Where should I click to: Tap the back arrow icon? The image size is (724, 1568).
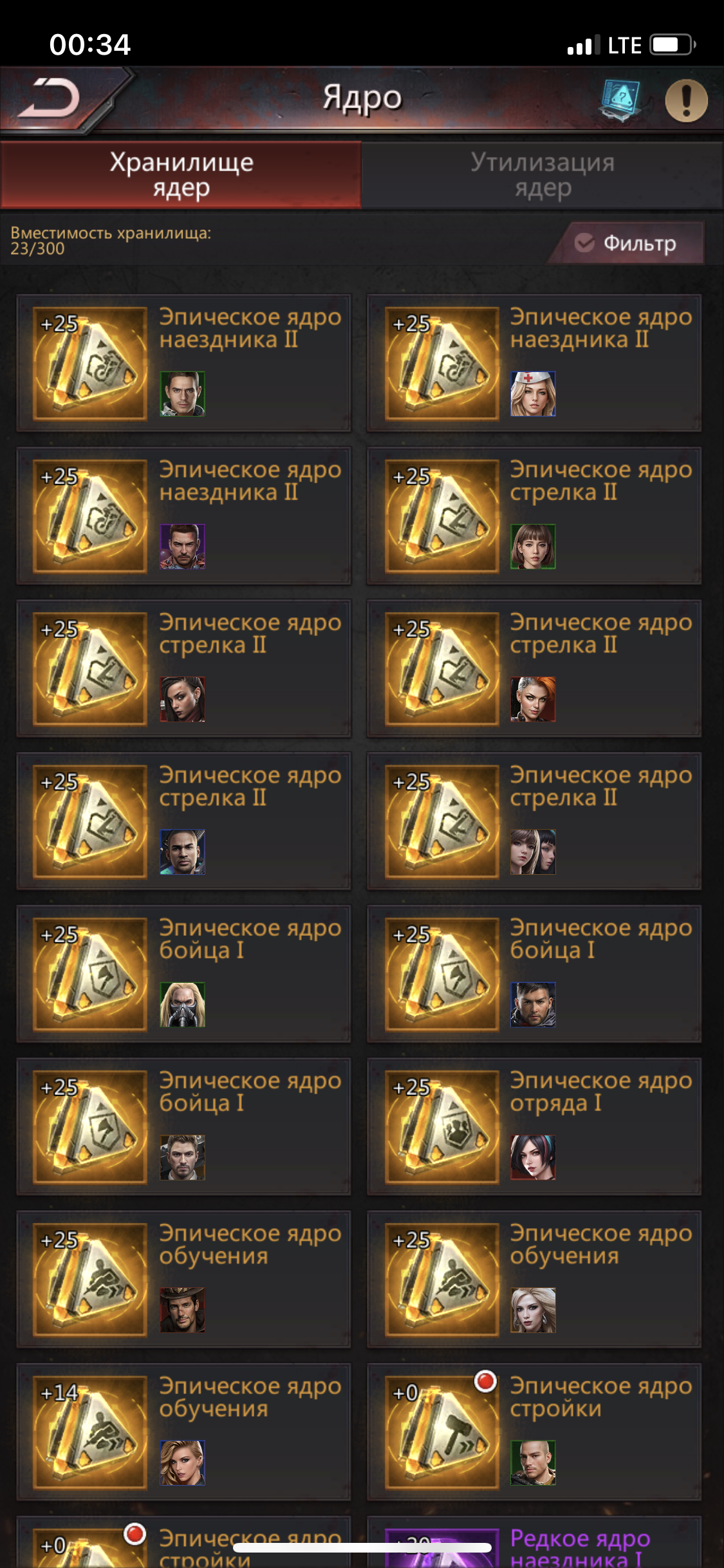[x=49, y=98]
